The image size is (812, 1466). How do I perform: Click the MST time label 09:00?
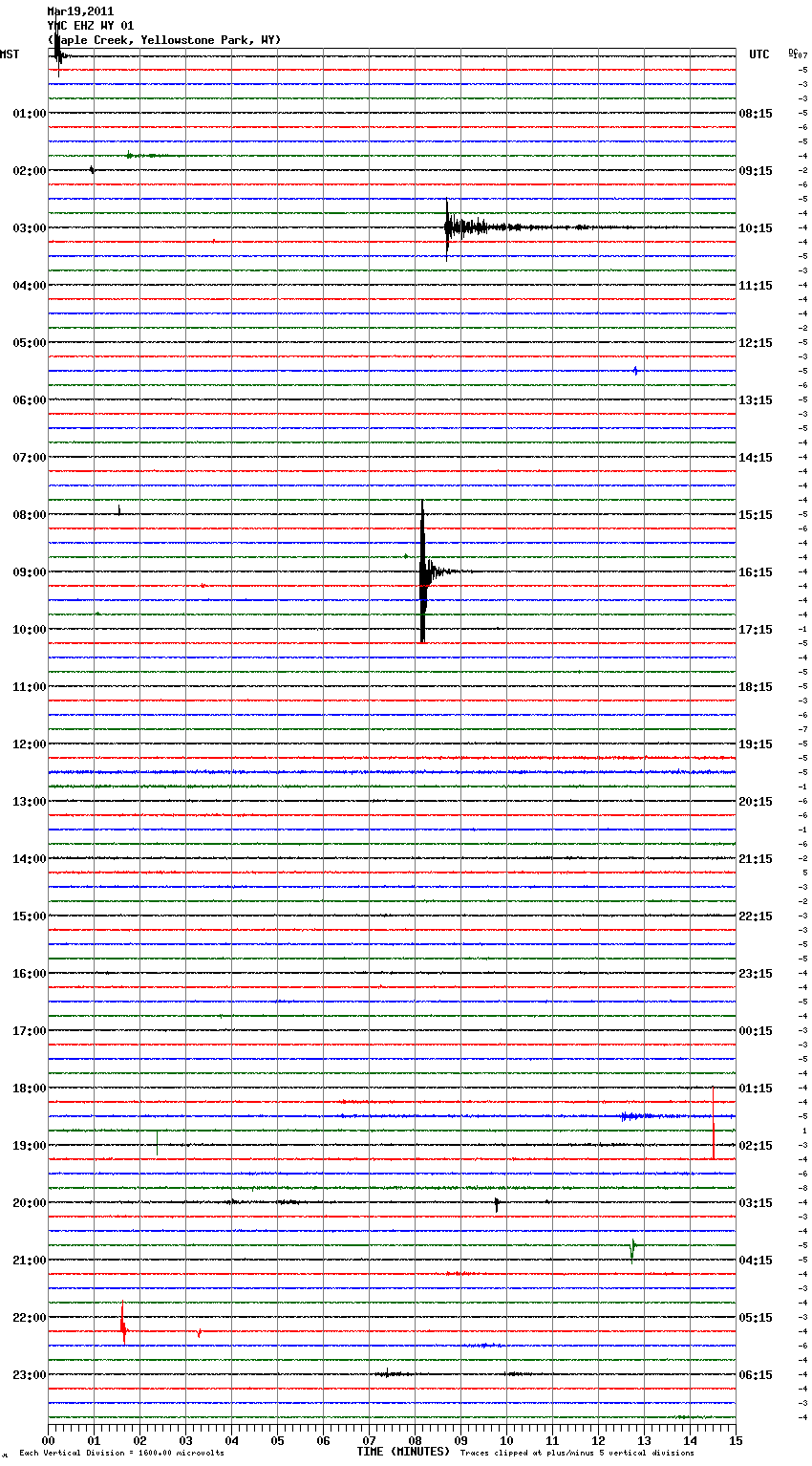pos(30,572)
